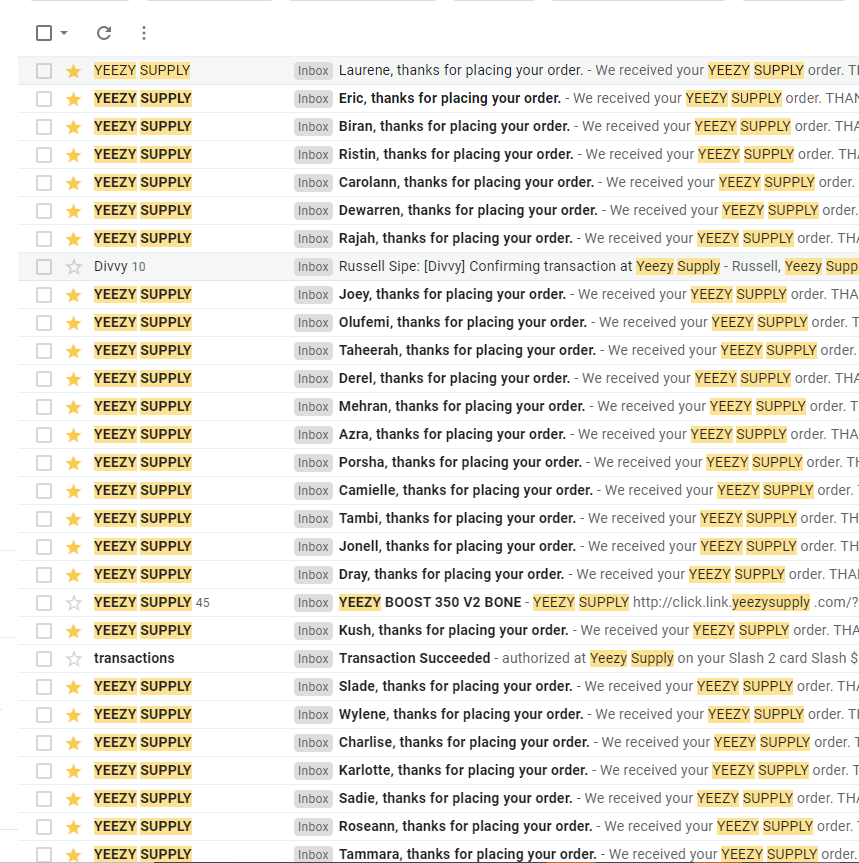The width and height of the screenshot is (859, 863).
Task: Open the 'YEEZY BOOST 350 V2 BONE' email
Action: (x=430, y=602)
